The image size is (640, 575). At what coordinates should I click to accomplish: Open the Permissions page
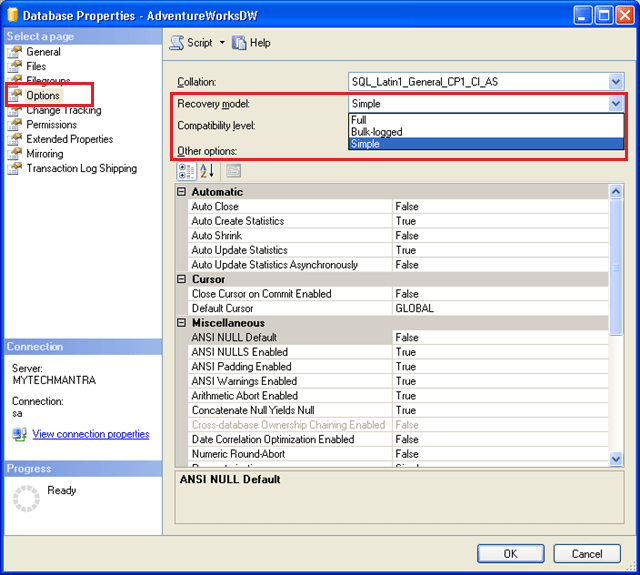click(x=51, y=124)
